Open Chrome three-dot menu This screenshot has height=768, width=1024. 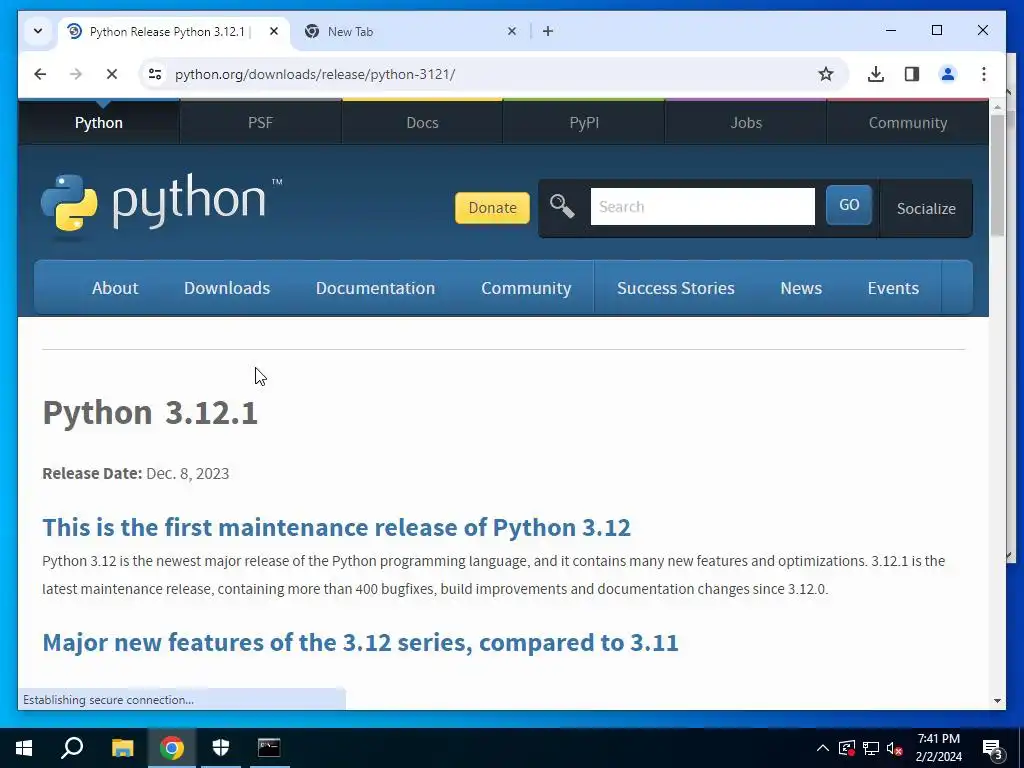984,74
